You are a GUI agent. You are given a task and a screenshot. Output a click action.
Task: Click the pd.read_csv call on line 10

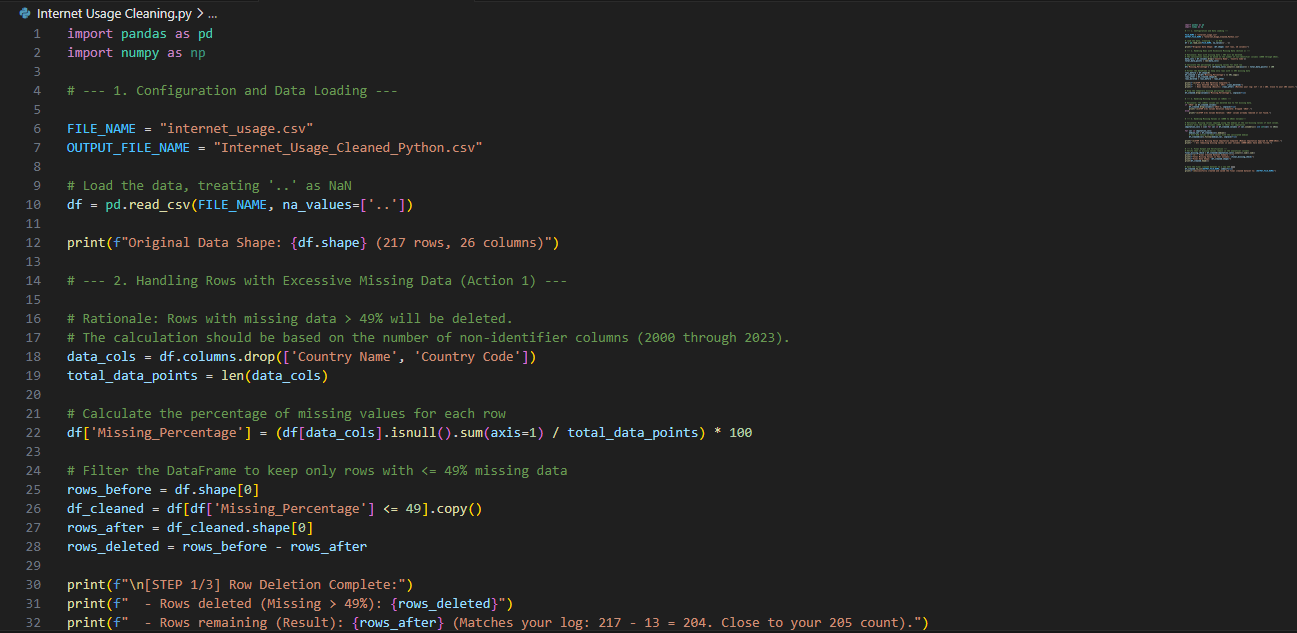pos(150,204)
